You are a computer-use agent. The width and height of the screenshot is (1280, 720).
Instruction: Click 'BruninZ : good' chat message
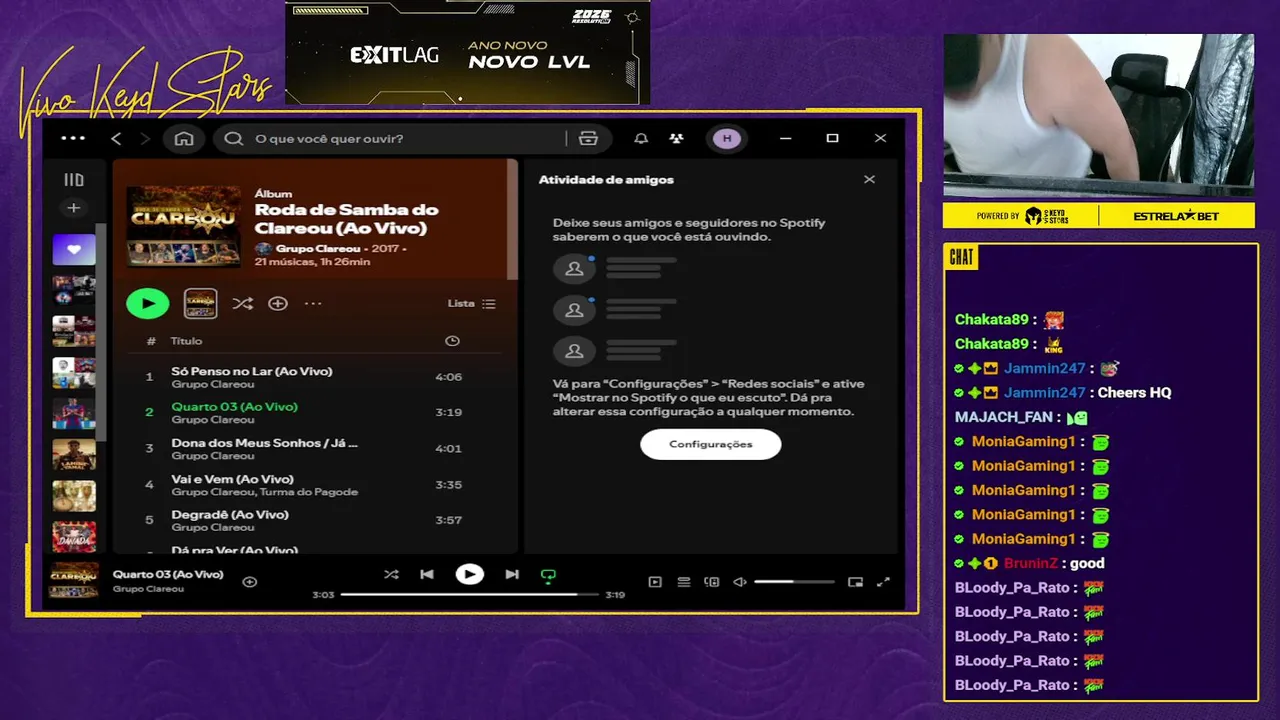coord(1030,563)
